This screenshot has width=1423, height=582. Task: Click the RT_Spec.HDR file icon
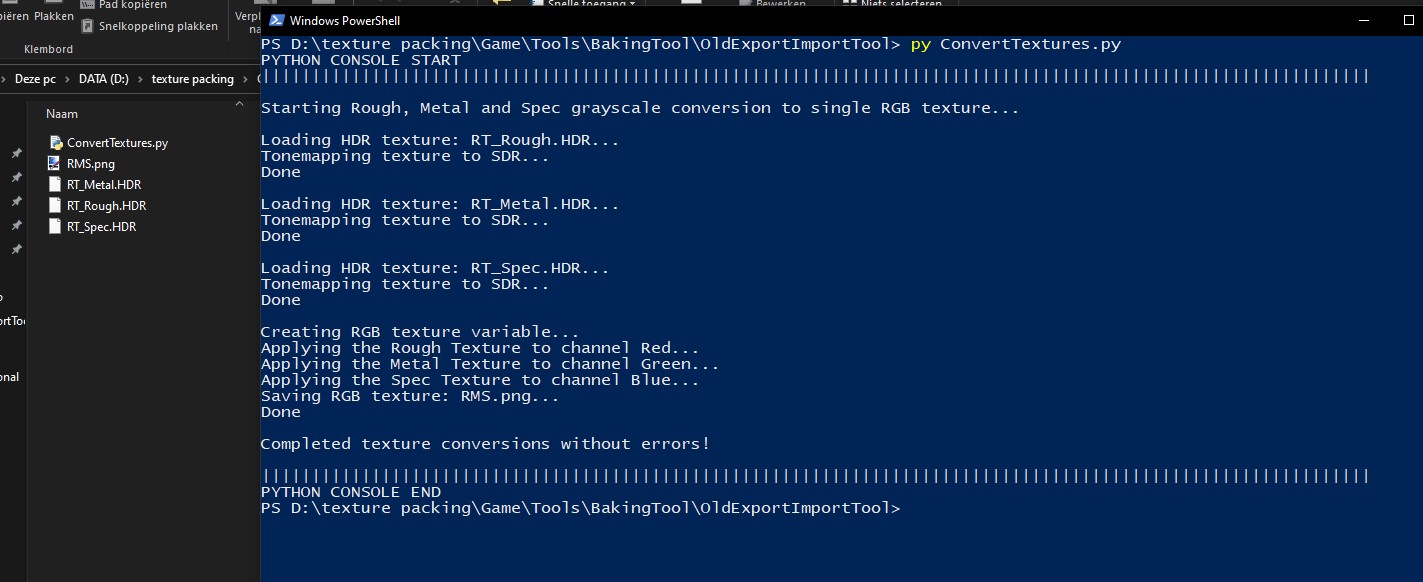(56, 227)
